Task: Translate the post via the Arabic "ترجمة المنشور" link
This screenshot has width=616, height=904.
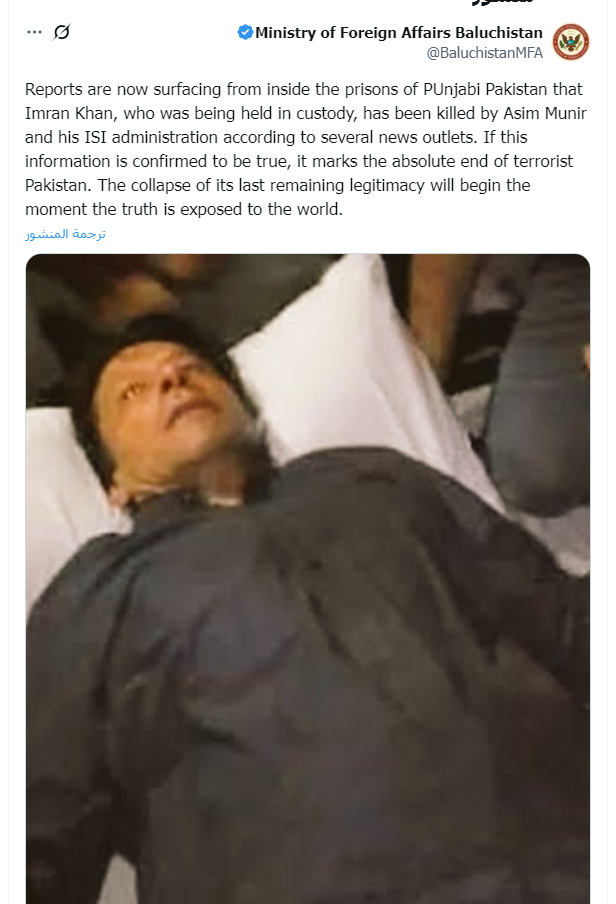Action: pos(65,234)
